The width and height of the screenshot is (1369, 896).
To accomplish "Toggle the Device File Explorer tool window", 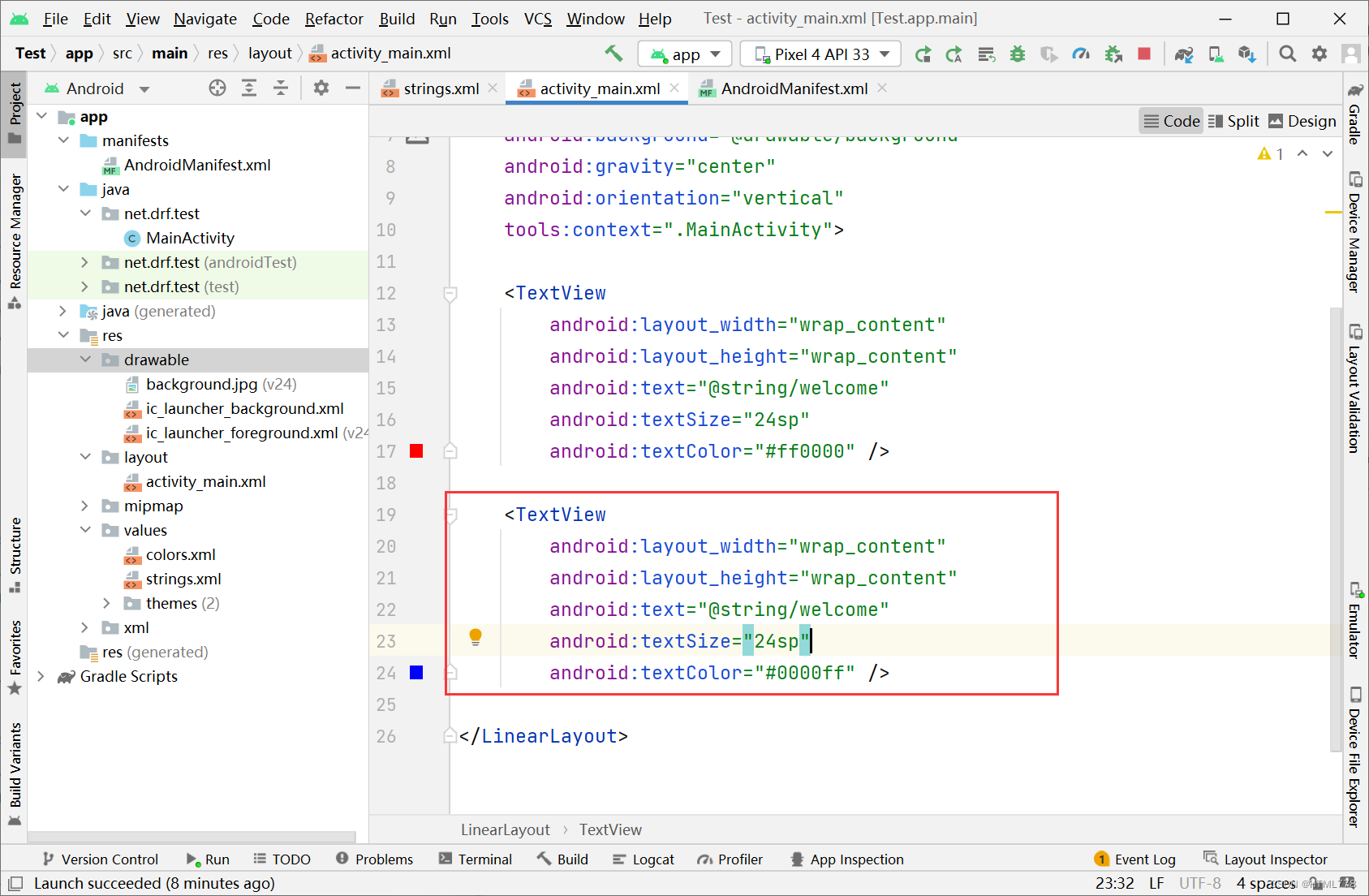I will [1354, 757].
